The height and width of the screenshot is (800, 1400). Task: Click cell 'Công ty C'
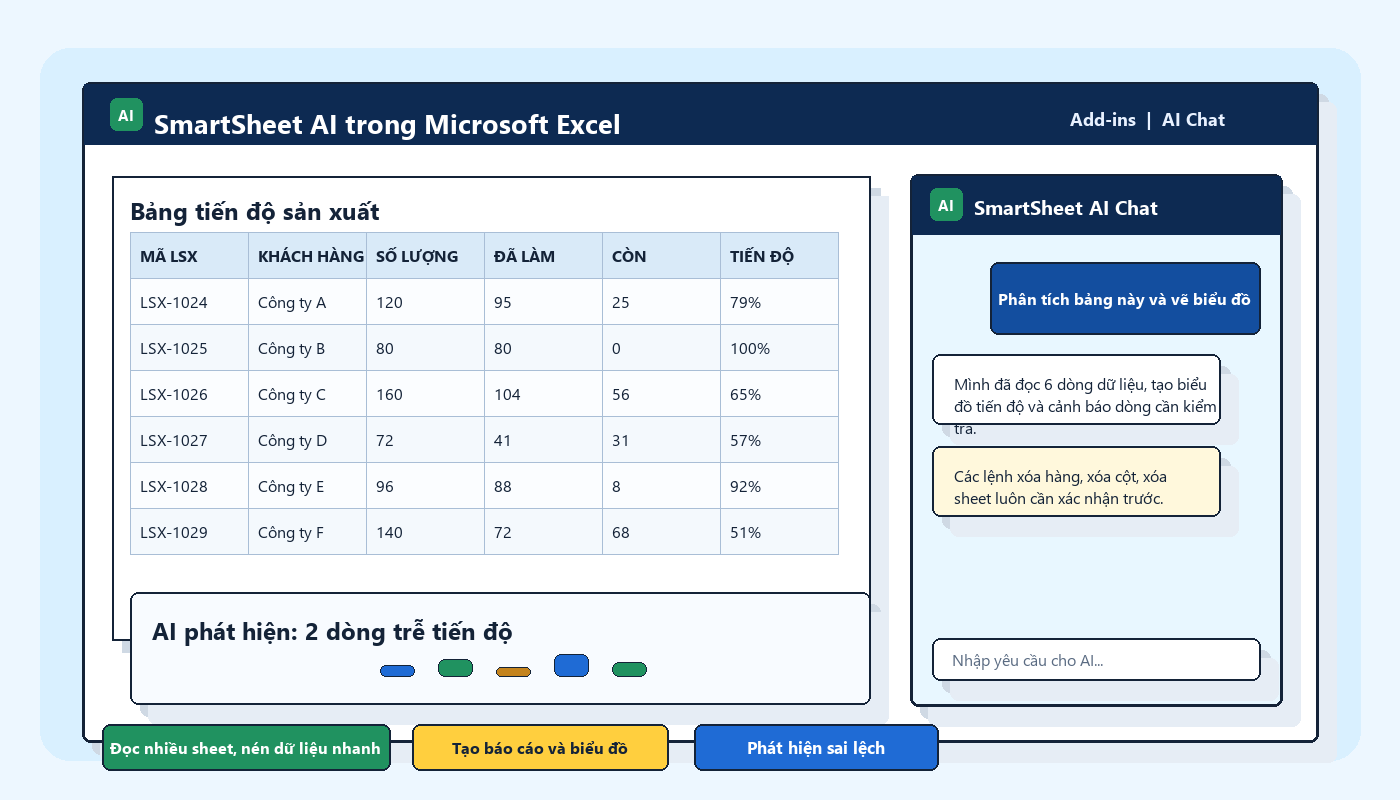(308, 394)
